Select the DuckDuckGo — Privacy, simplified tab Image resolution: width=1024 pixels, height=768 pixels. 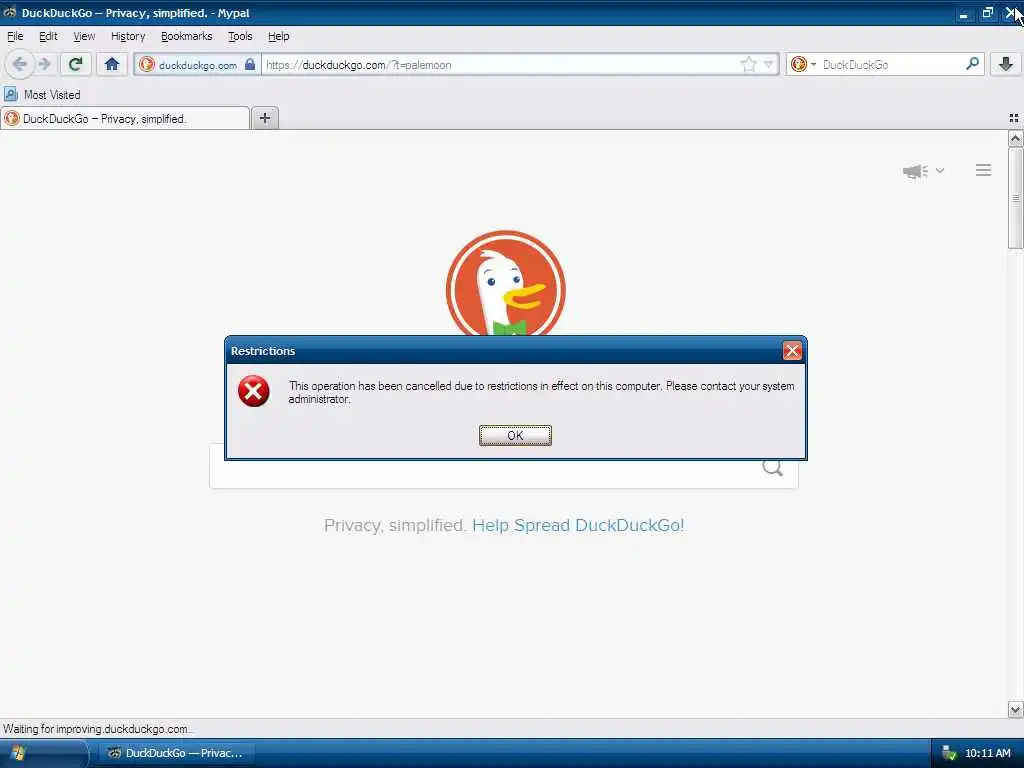click(125, 118)
